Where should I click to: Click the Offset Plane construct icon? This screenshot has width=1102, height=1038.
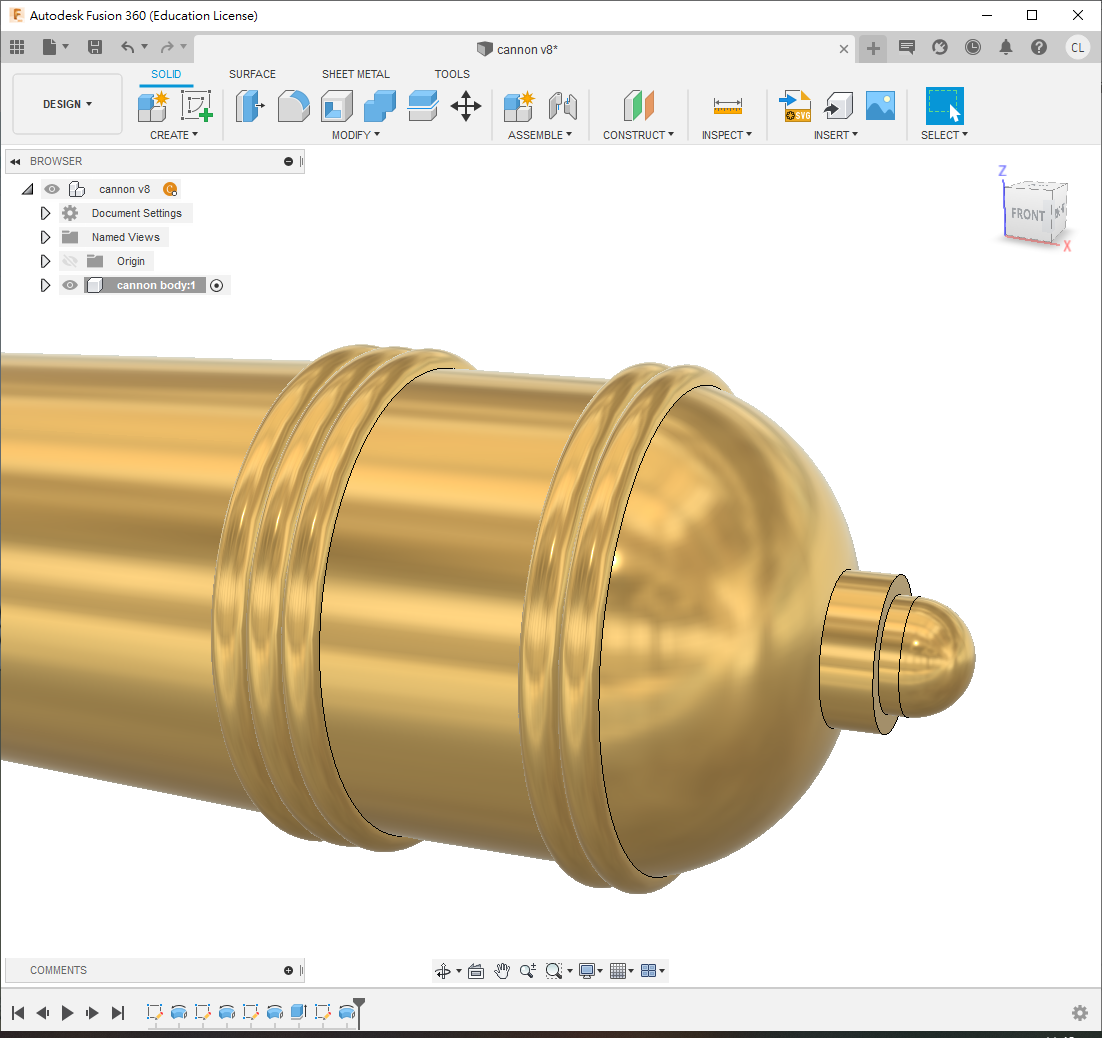coord(638,105)
